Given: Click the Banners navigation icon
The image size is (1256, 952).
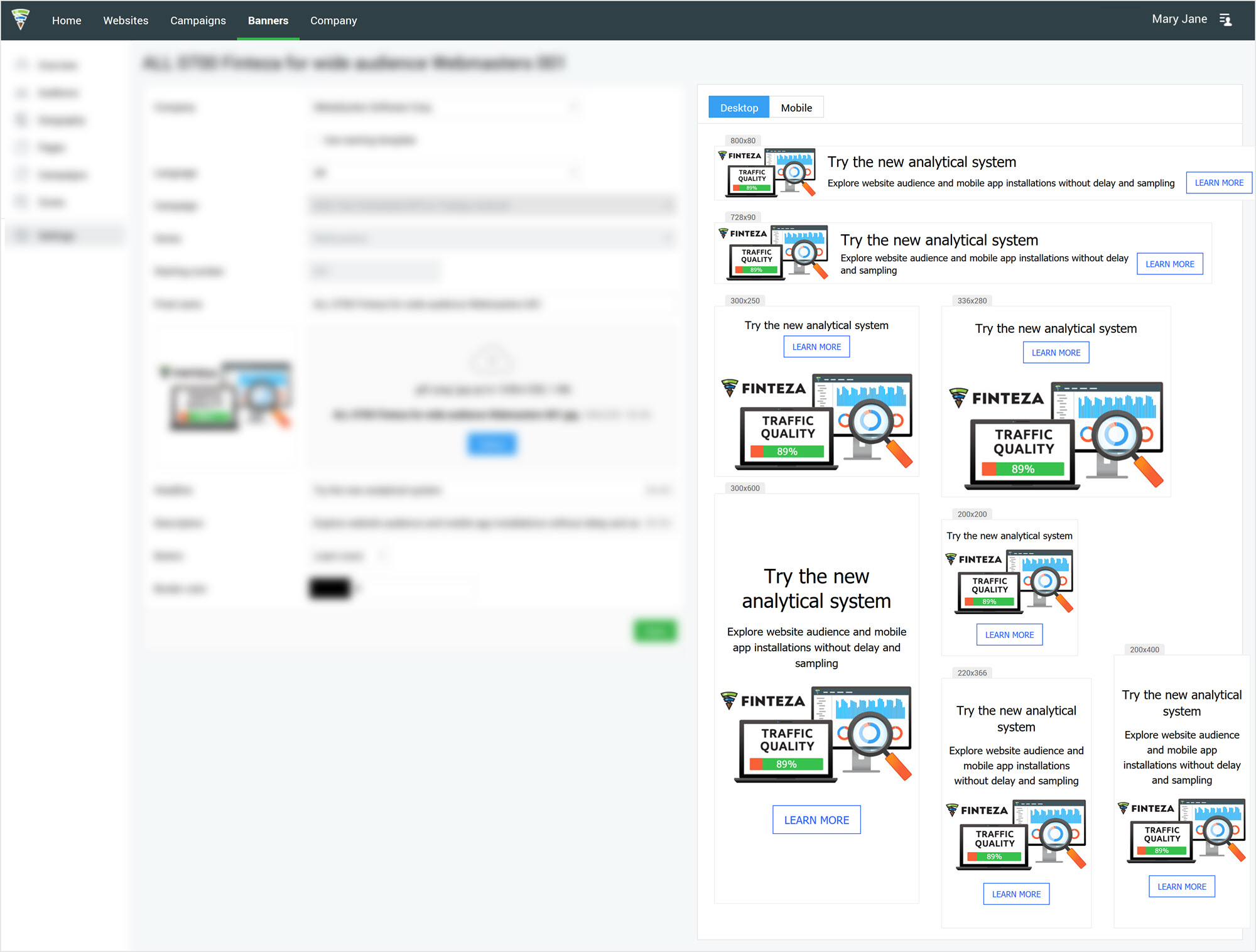Looking at the screenshot, I should tap(267, 20).
